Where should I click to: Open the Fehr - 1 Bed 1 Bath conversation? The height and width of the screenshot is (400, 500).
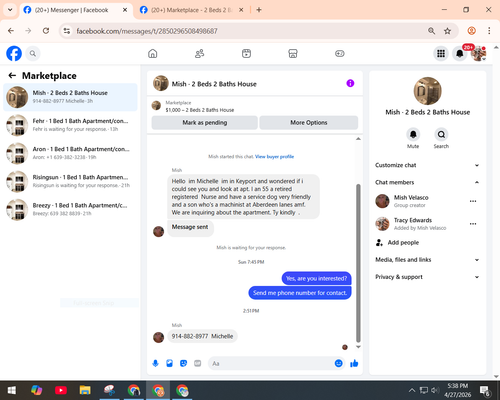[70, 125]
